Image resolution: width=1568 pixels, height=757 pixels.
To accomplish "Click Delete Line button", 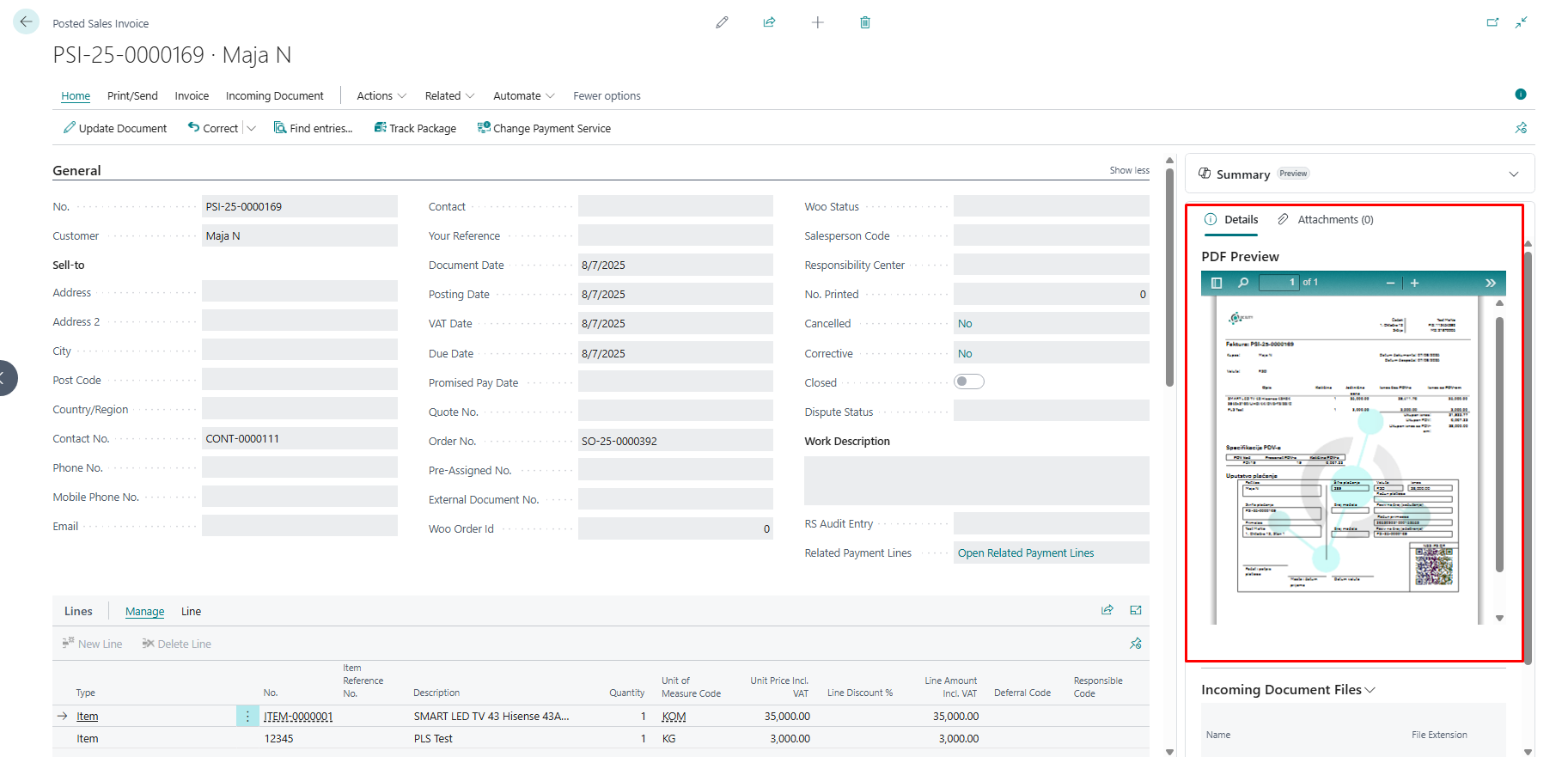I will [x=176, y=644].
